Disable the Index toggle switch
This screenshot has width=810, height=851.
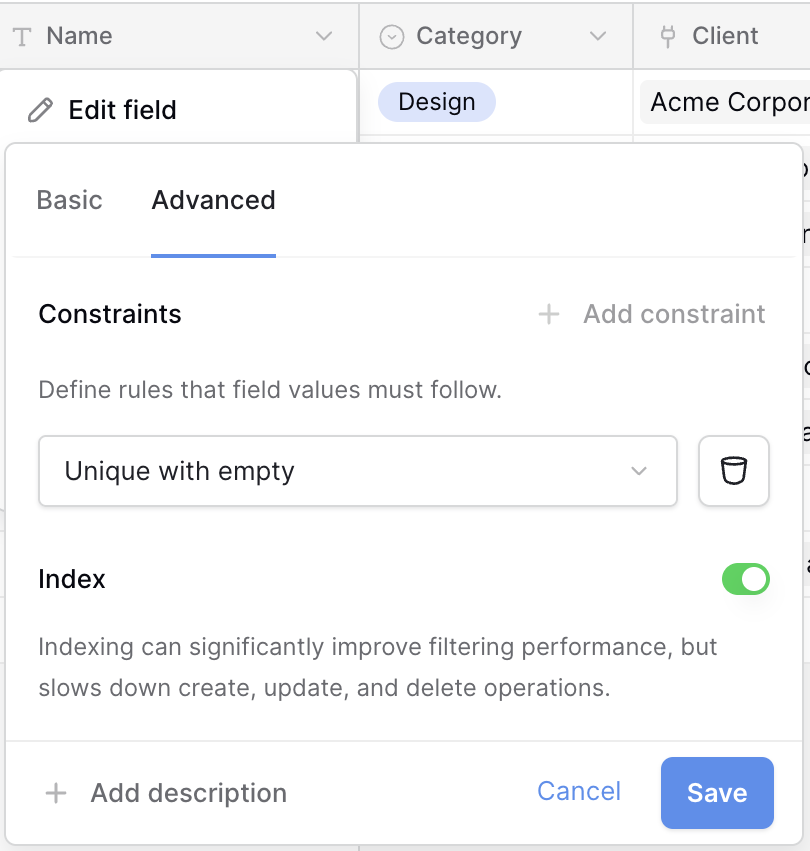pyautogui.click(x=745, y=579)
